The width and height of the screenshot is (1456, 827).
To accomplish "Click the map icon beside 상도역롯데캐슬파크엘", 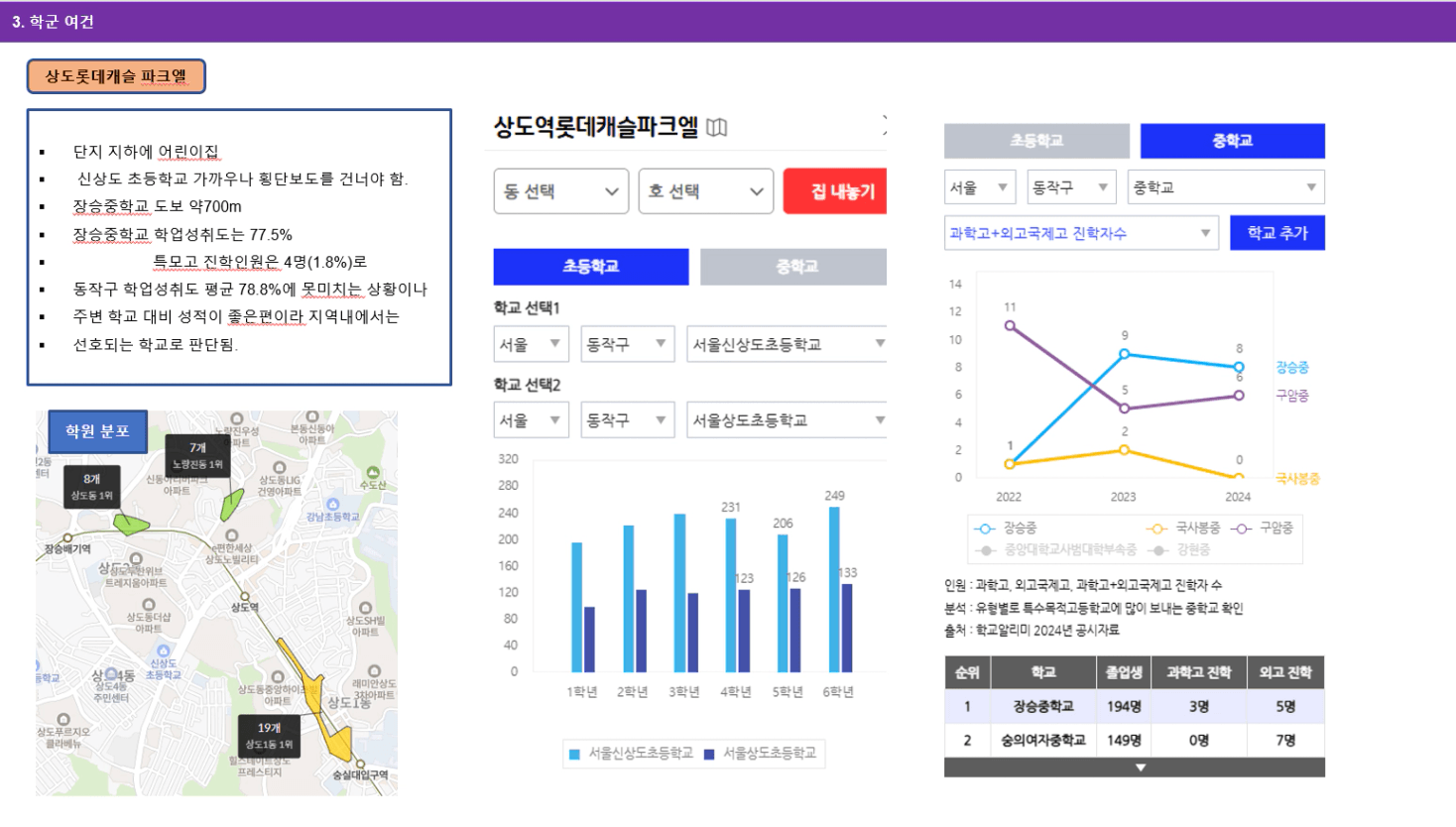I will click(717, 127).
